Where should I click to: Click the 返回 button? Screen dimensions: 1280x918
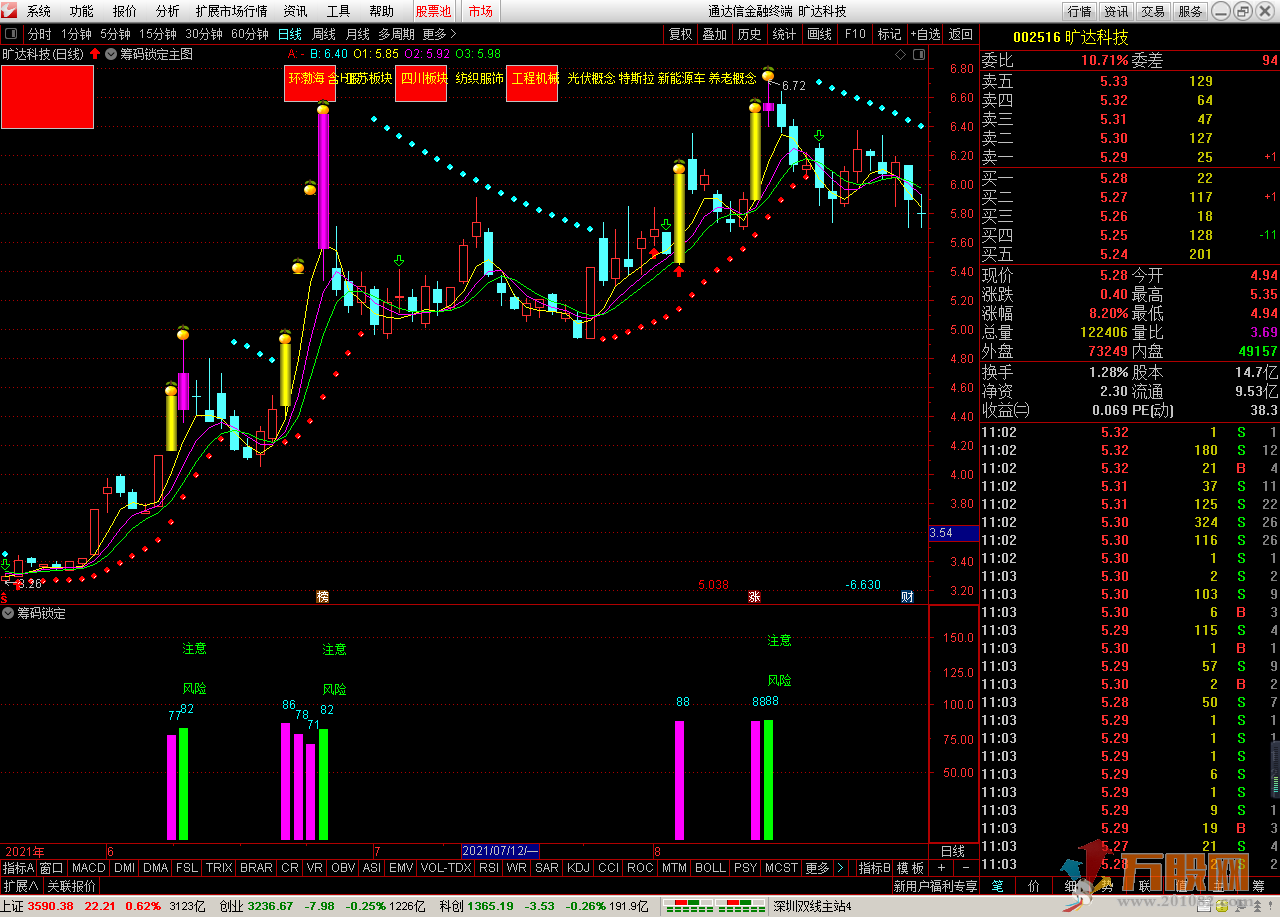tap(960, 34)
